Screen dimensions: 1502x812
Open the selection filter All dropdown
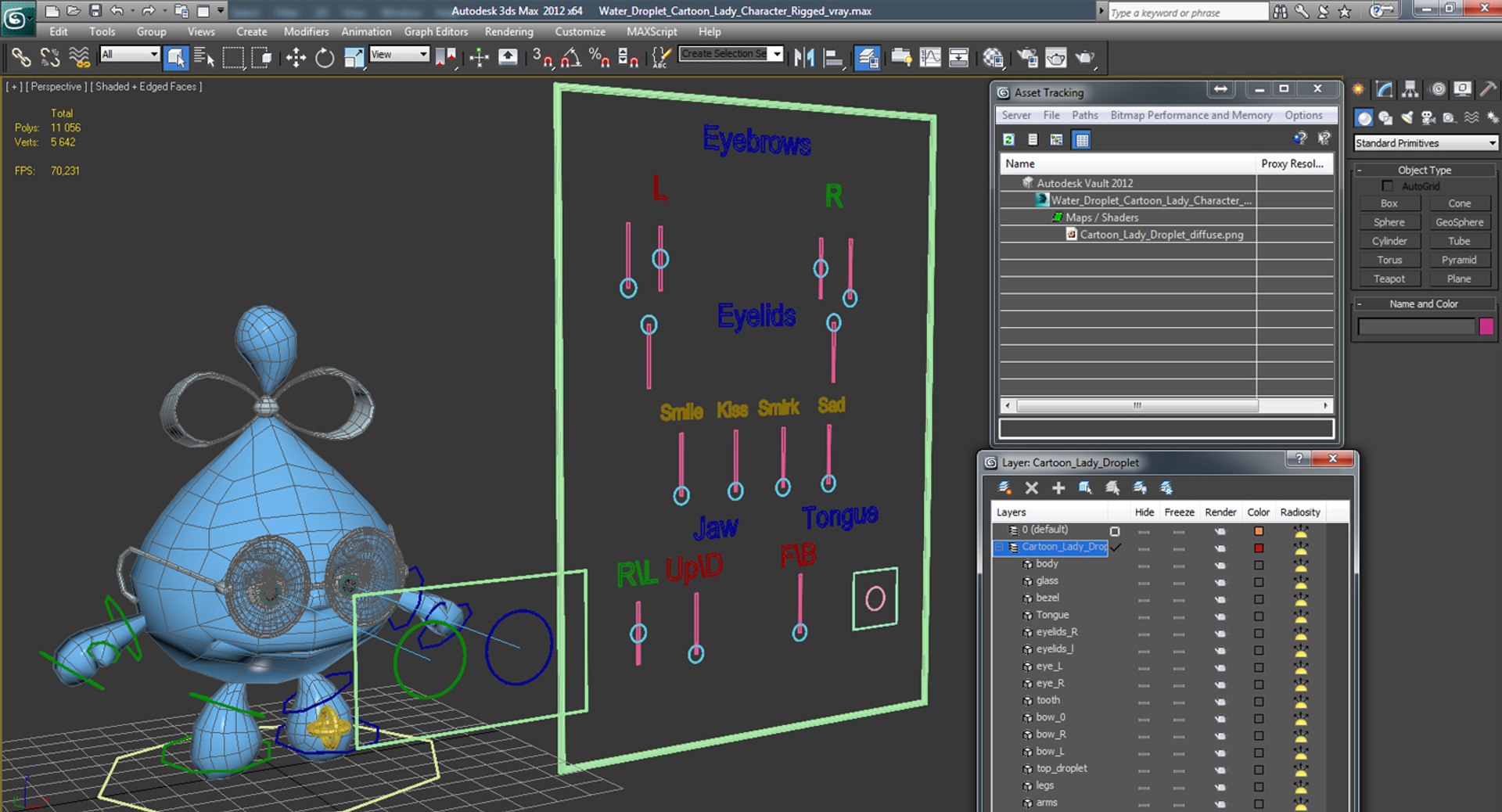(130, 54)
